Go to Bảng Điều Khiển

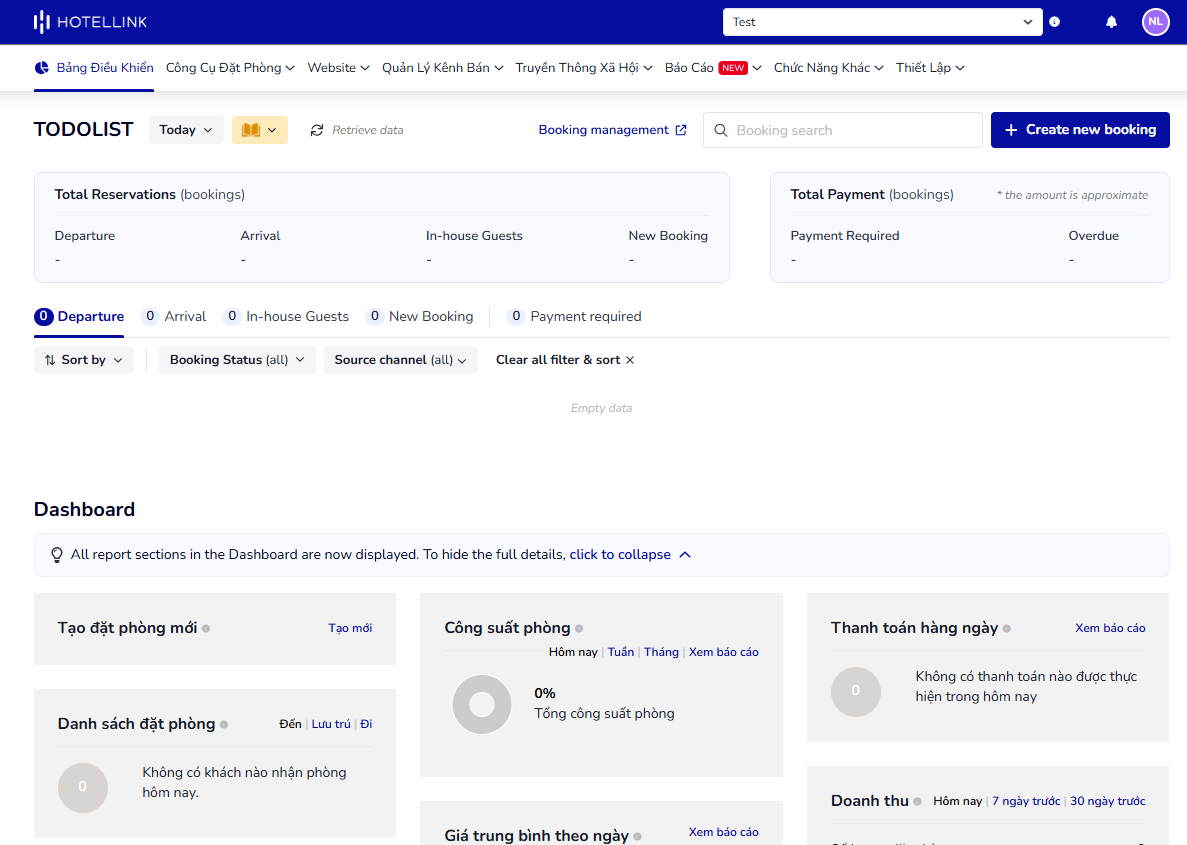(94, 67)
